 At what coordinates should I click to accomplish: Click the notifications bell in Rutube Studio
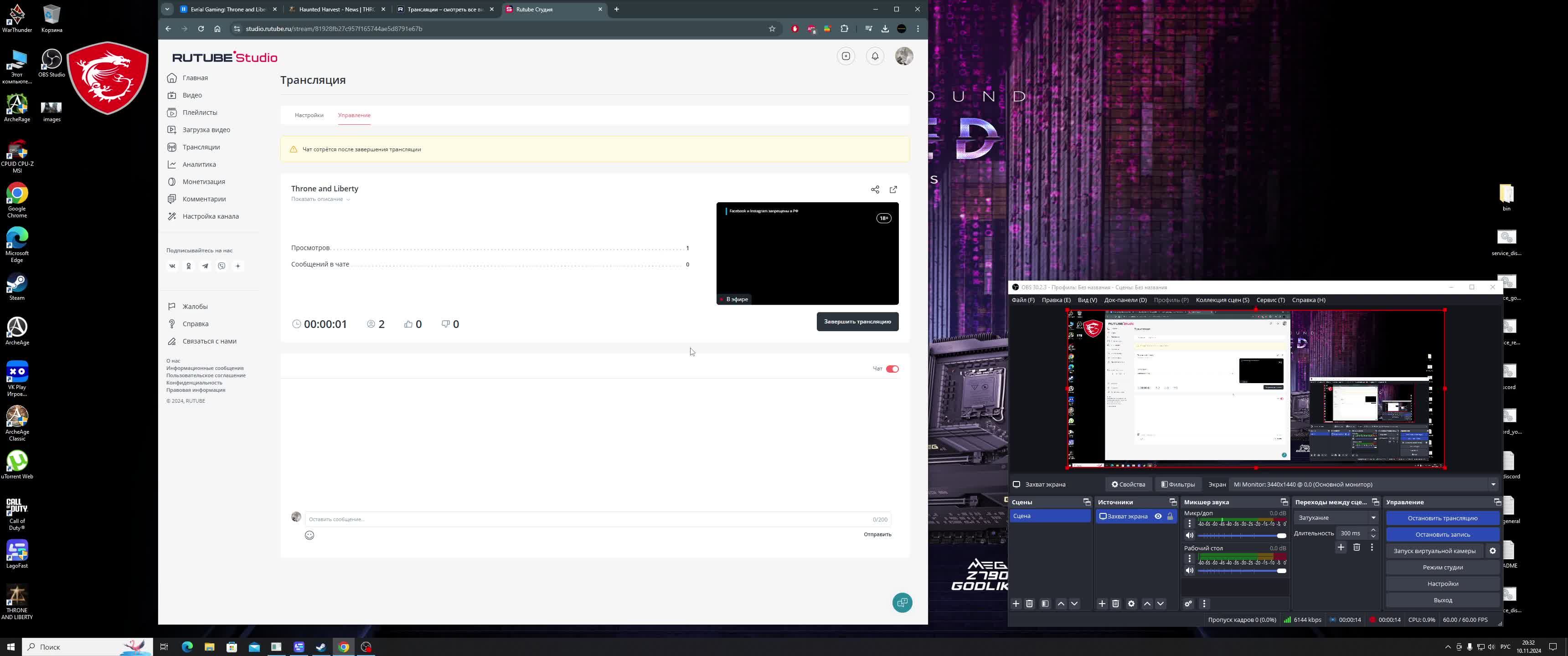point(875,56)
